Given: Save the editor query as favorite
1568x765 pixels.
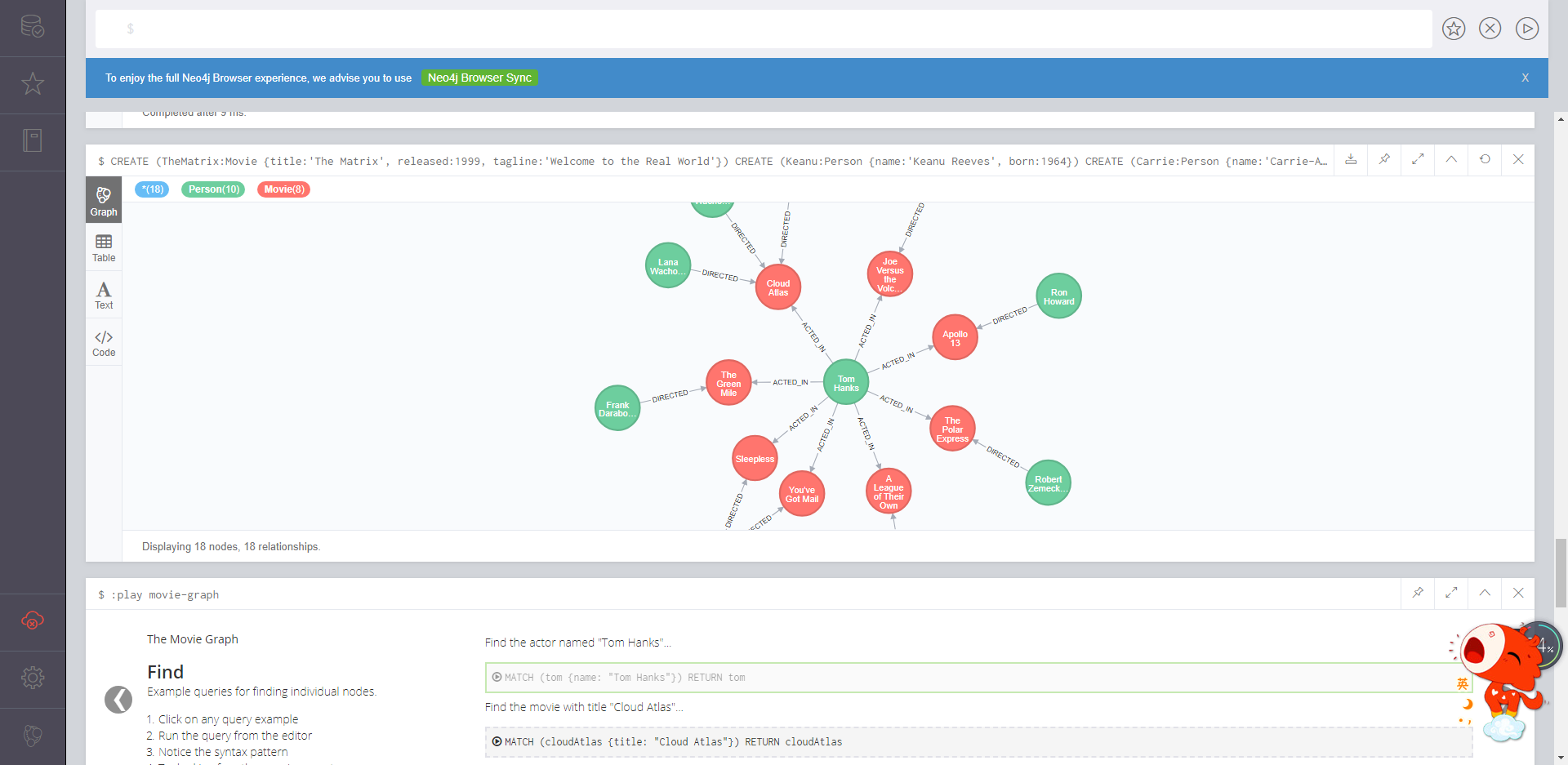Looking at the screenshot, I should 1454,28.
